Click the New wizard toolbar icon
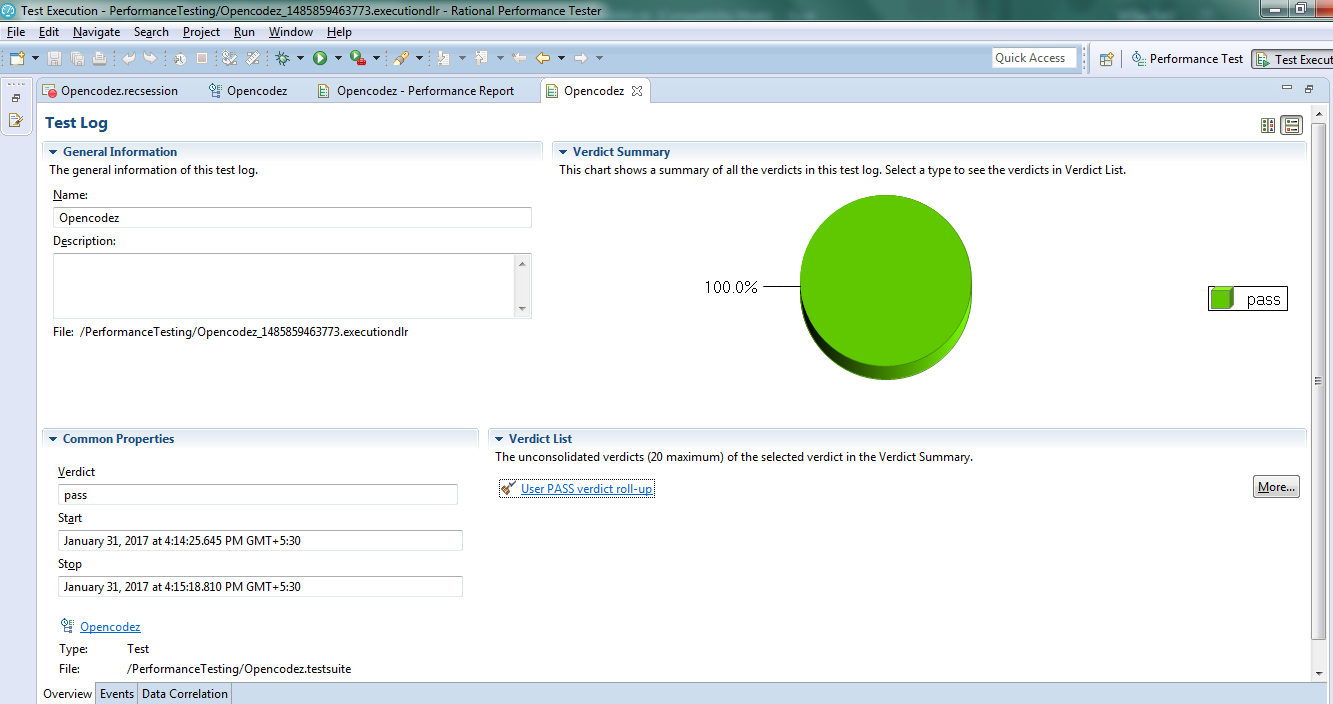 17,59
